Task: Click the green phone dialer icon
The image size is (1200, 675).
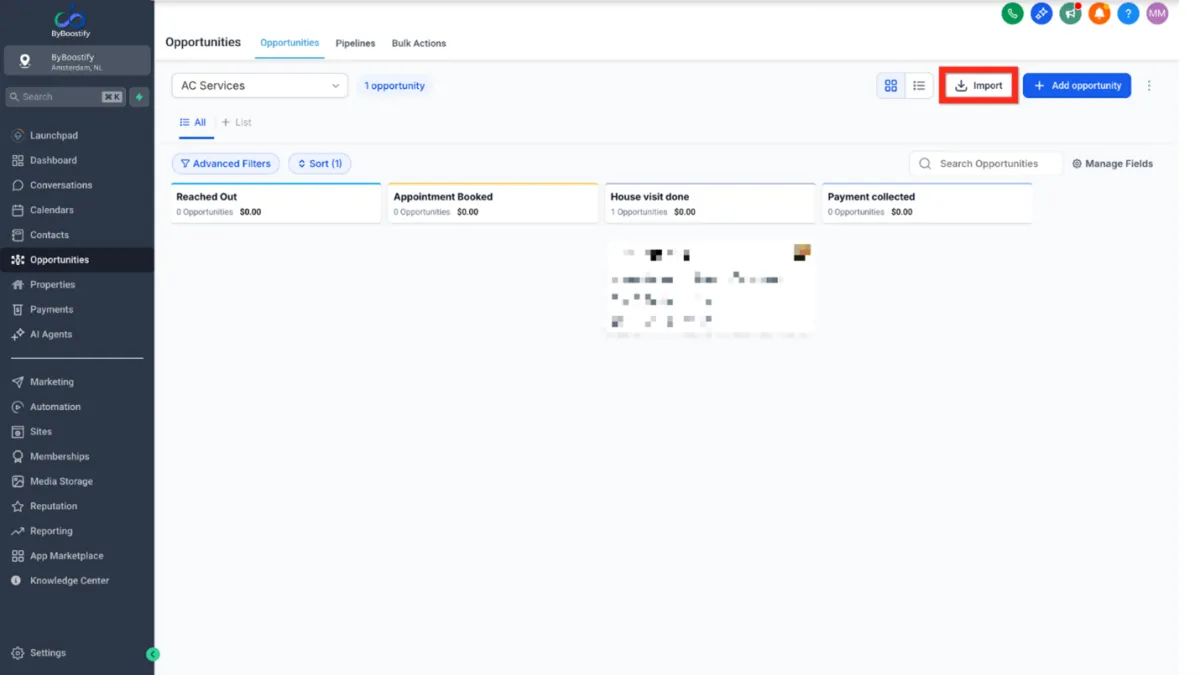Action: (1012, 14)
